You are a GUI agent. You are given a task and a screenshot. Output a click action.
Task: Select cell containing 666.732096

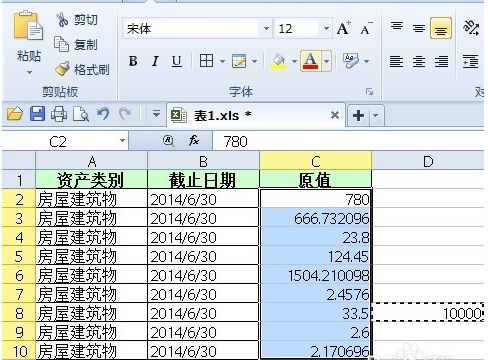pos(316,218)
